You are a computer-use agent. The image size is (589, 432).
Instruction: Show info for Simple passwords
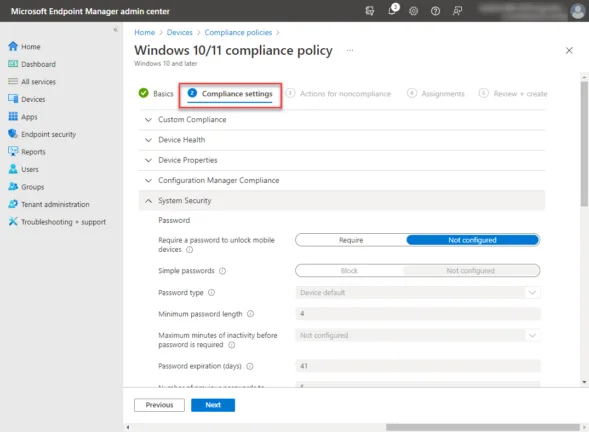(x=222, y=271)
